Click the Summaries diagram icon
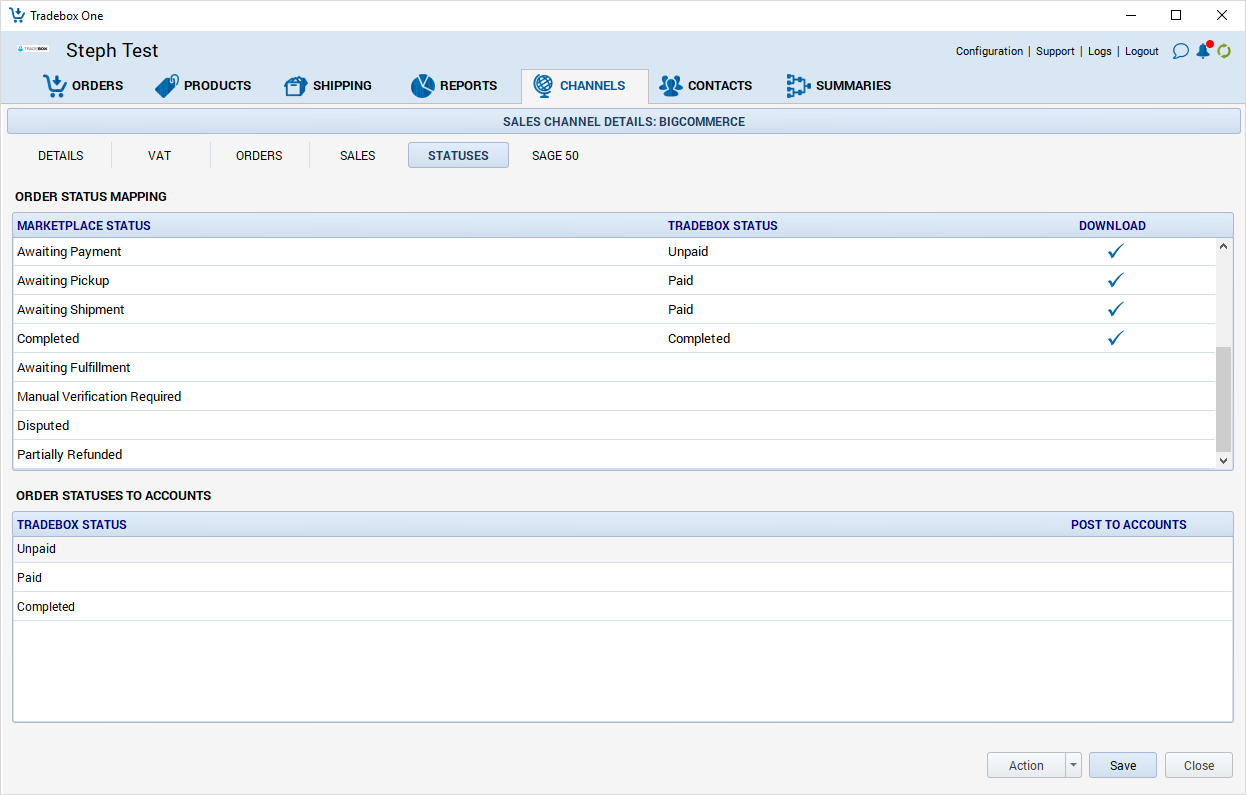 tap(797, 86)
